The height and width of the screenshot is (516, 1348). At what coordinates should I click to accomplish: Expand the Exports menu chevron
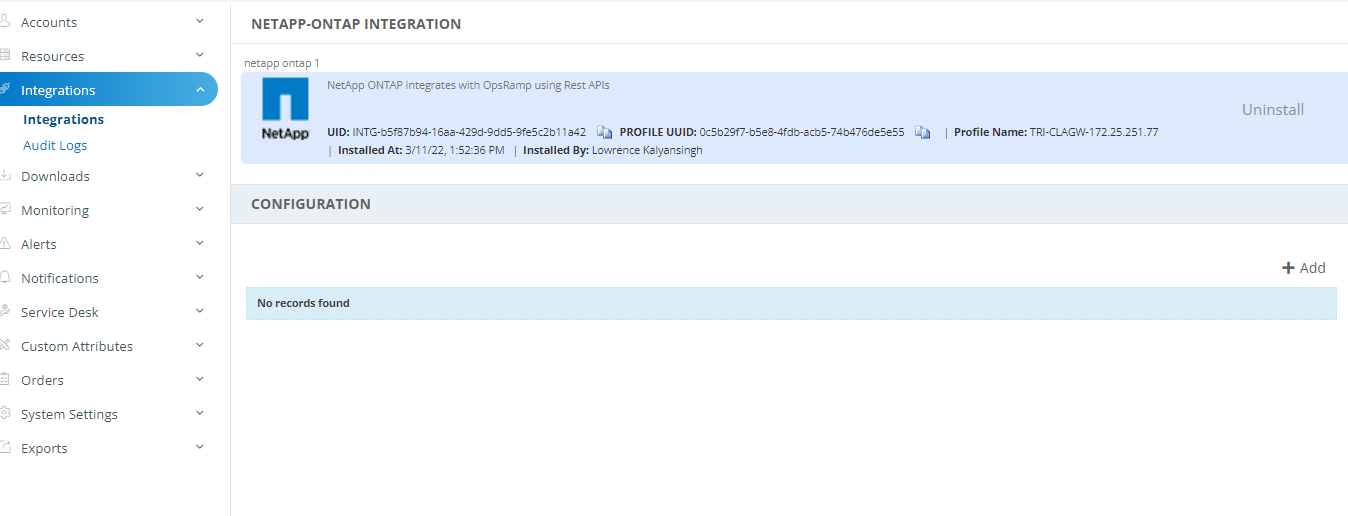tap(200, 447)
